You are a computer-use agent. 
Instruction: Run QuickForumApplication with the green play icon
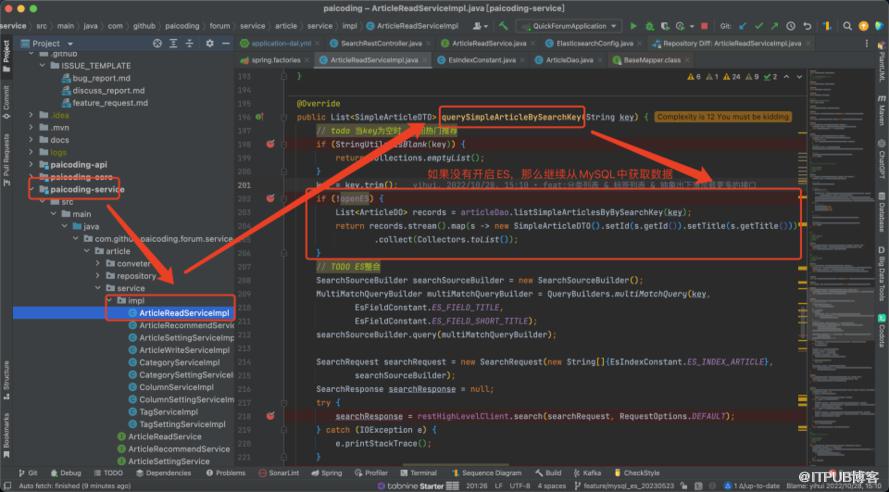634,26
